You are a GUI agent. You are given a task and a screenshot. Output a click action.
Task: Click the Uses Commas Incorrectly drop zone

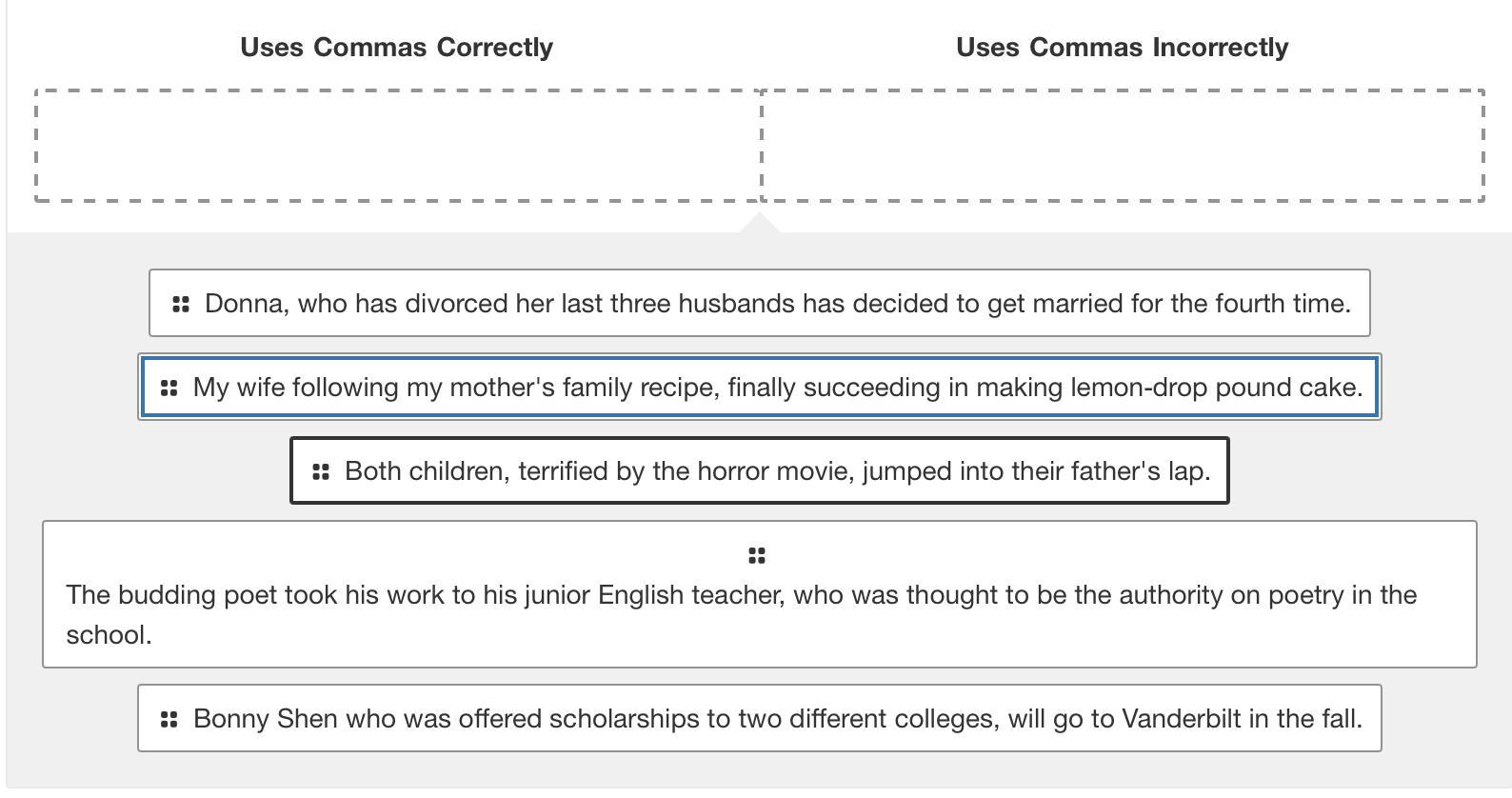1123,146
